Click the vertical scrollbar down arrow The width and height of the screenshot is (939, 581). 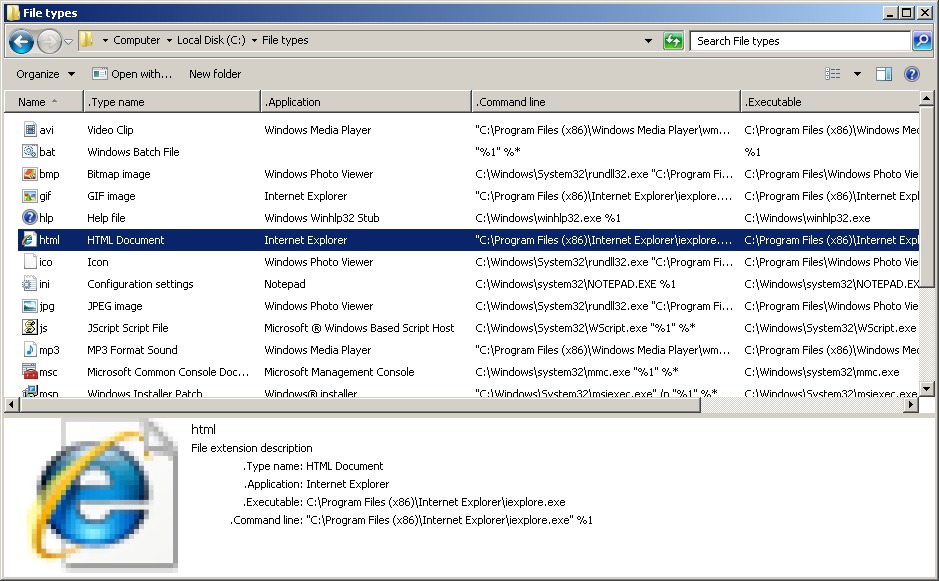[926, 389]
